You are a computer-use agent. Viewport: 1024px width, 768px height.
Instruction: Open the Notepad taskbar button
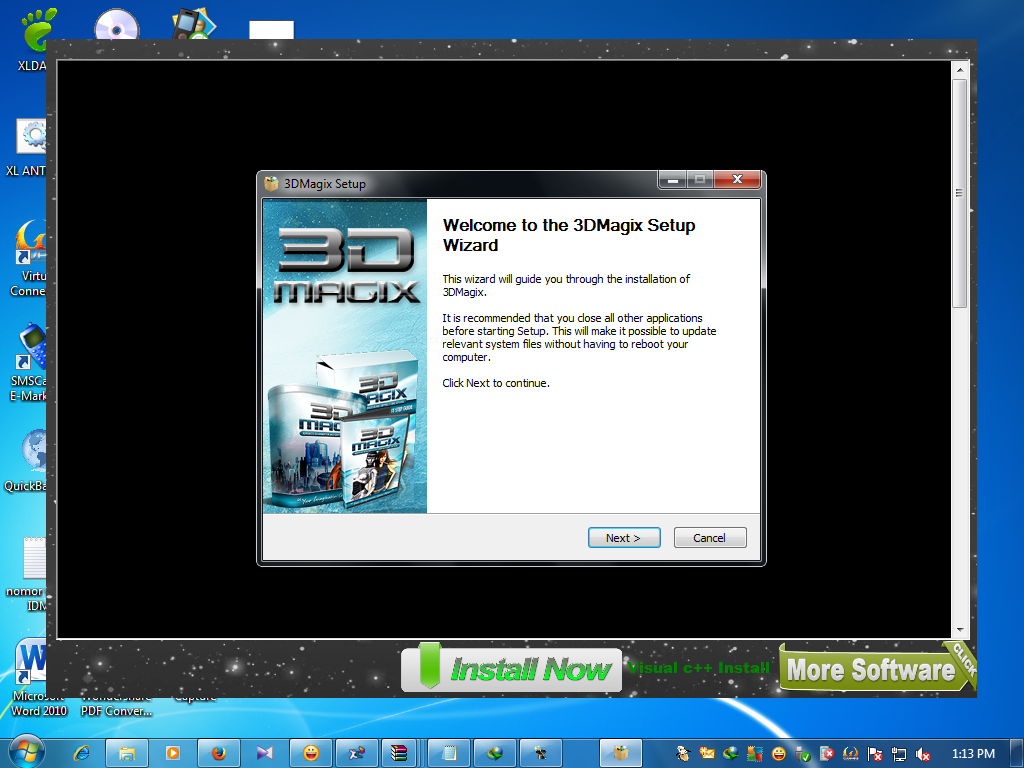[x=449, y=753]
